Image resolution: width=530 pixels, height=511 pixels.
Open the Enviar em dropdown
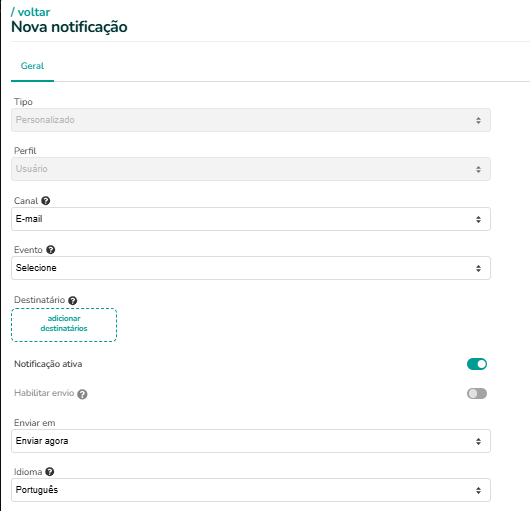pos(251,441)
